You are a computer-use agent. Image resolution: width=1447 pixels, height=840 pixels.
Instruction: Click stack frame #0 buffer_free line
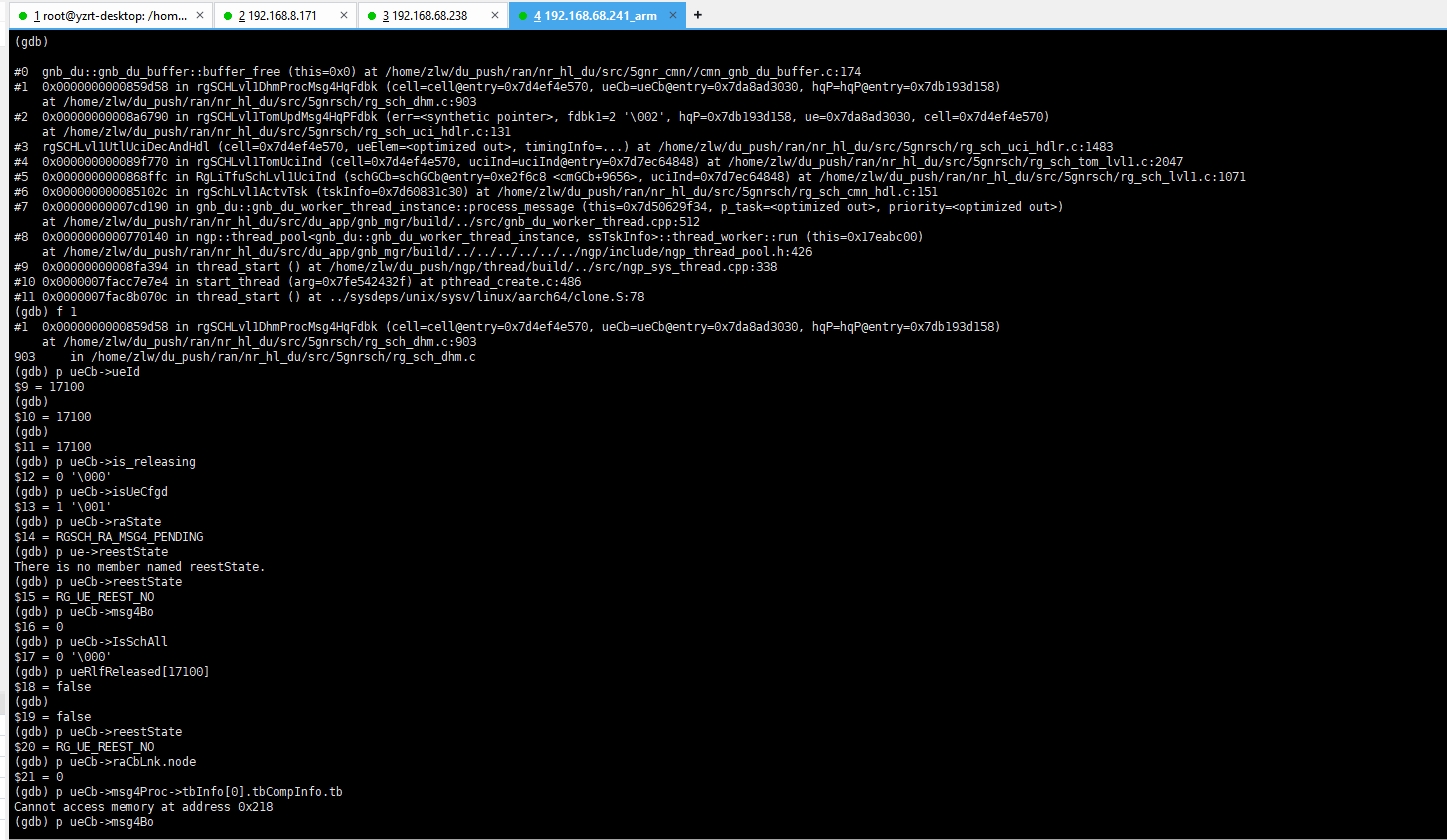(437, 72)
